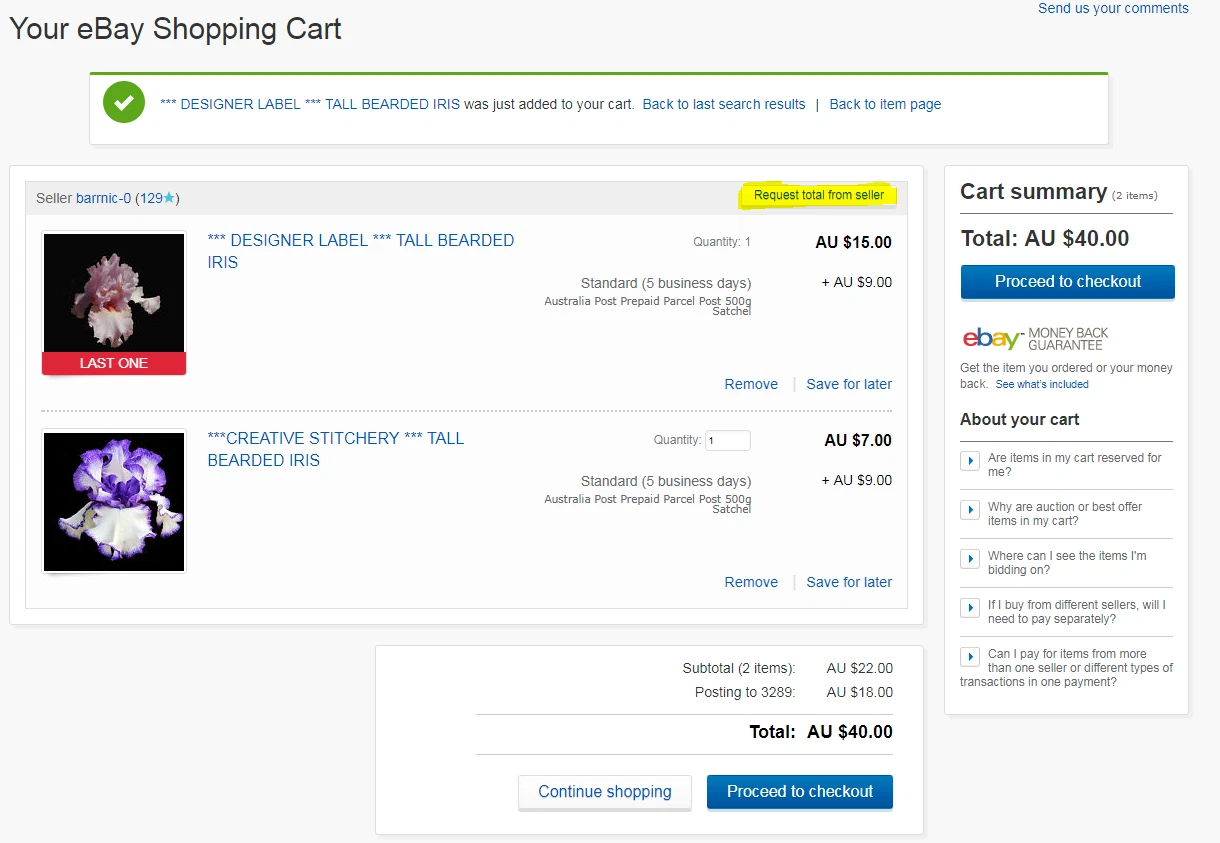Open the See what's included link
Image resolution: width=1220 pixels, height=843 pixels.
click(x=1042, y=384)
